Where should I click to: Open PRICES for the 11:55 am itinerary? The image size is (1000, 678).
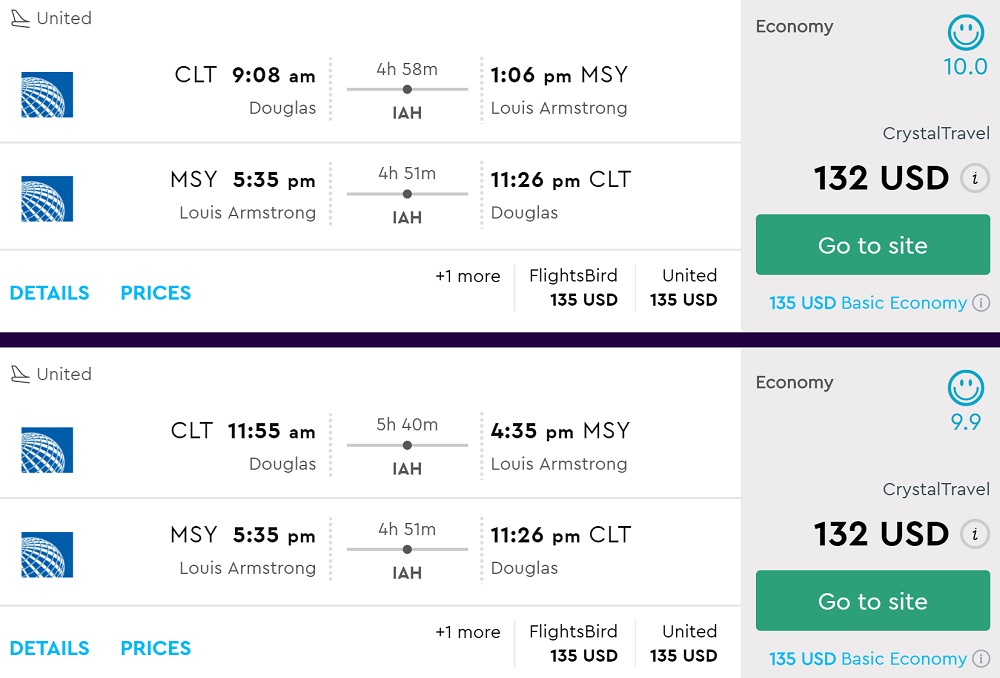[x=155, y=648]
